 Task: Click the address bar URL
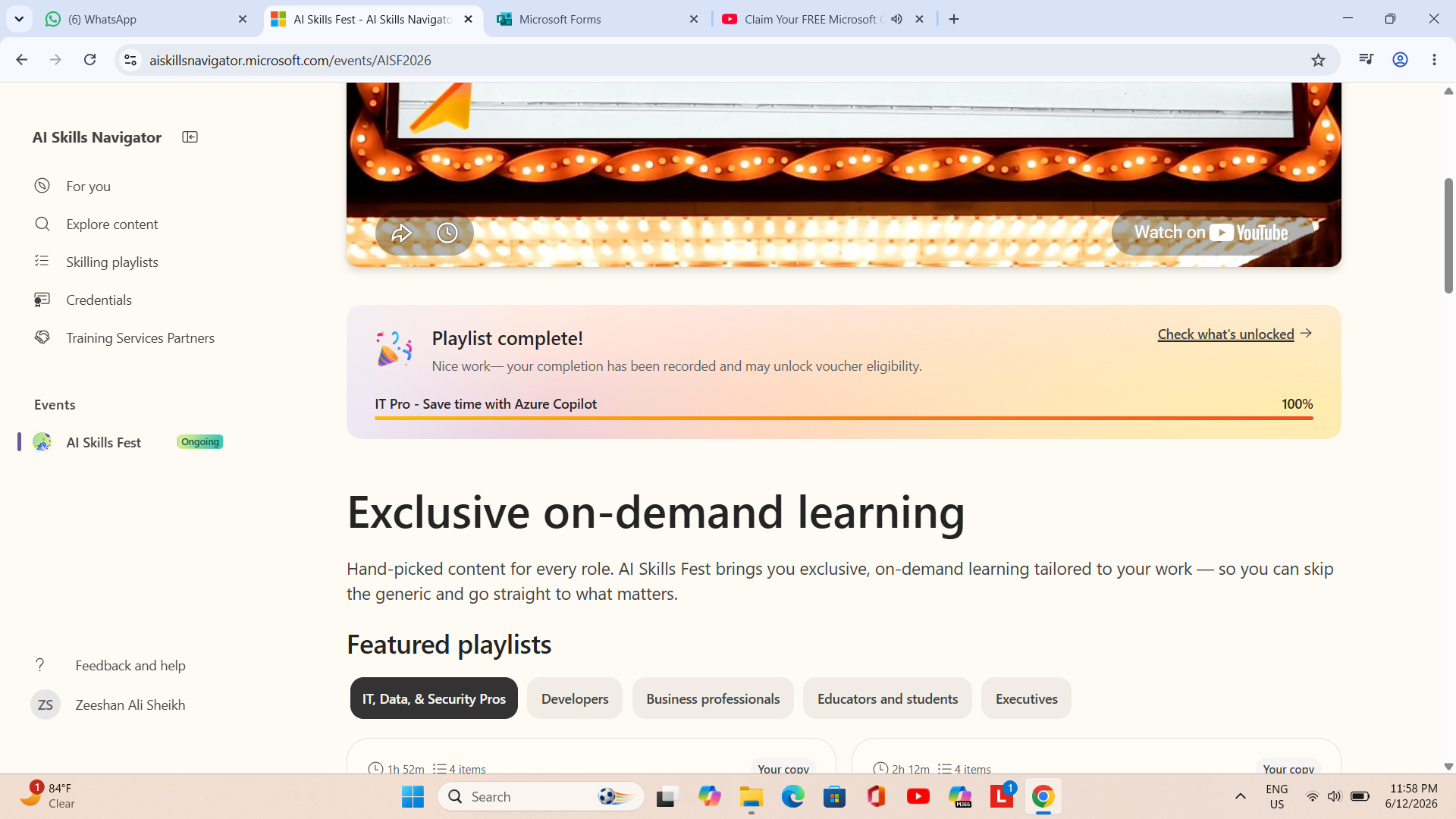click(290, 61)
